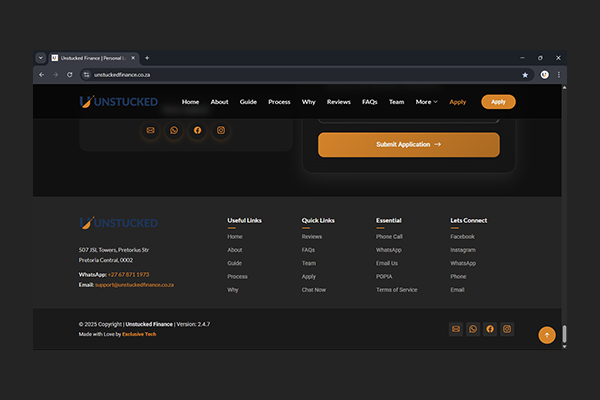Open Chat Now under Quick Links
The width and height of the screenshot is (600, 400).
(313, 290)
